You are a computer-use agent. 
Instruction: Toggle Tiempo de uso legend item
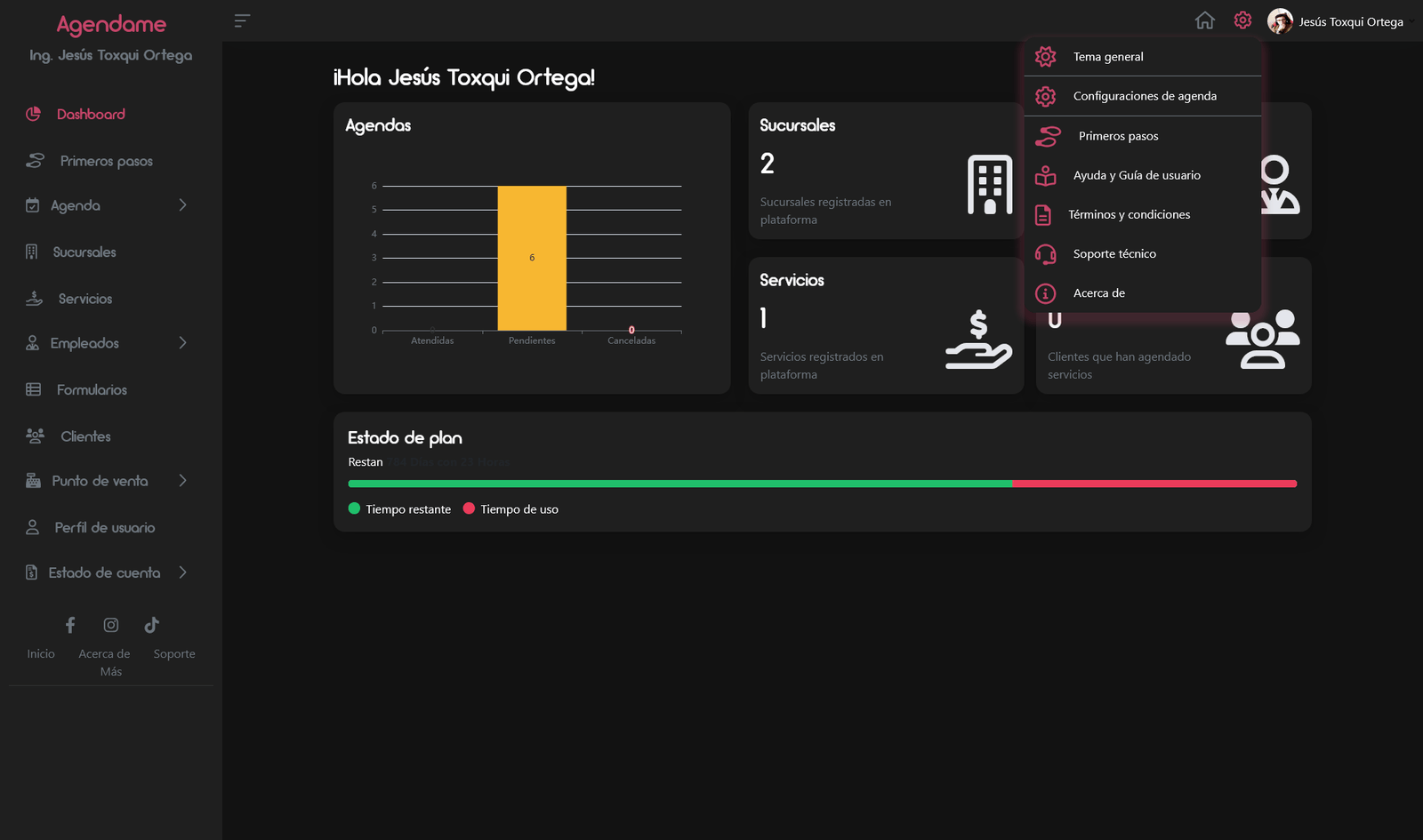pyautogui.click(x=511, y=509)
